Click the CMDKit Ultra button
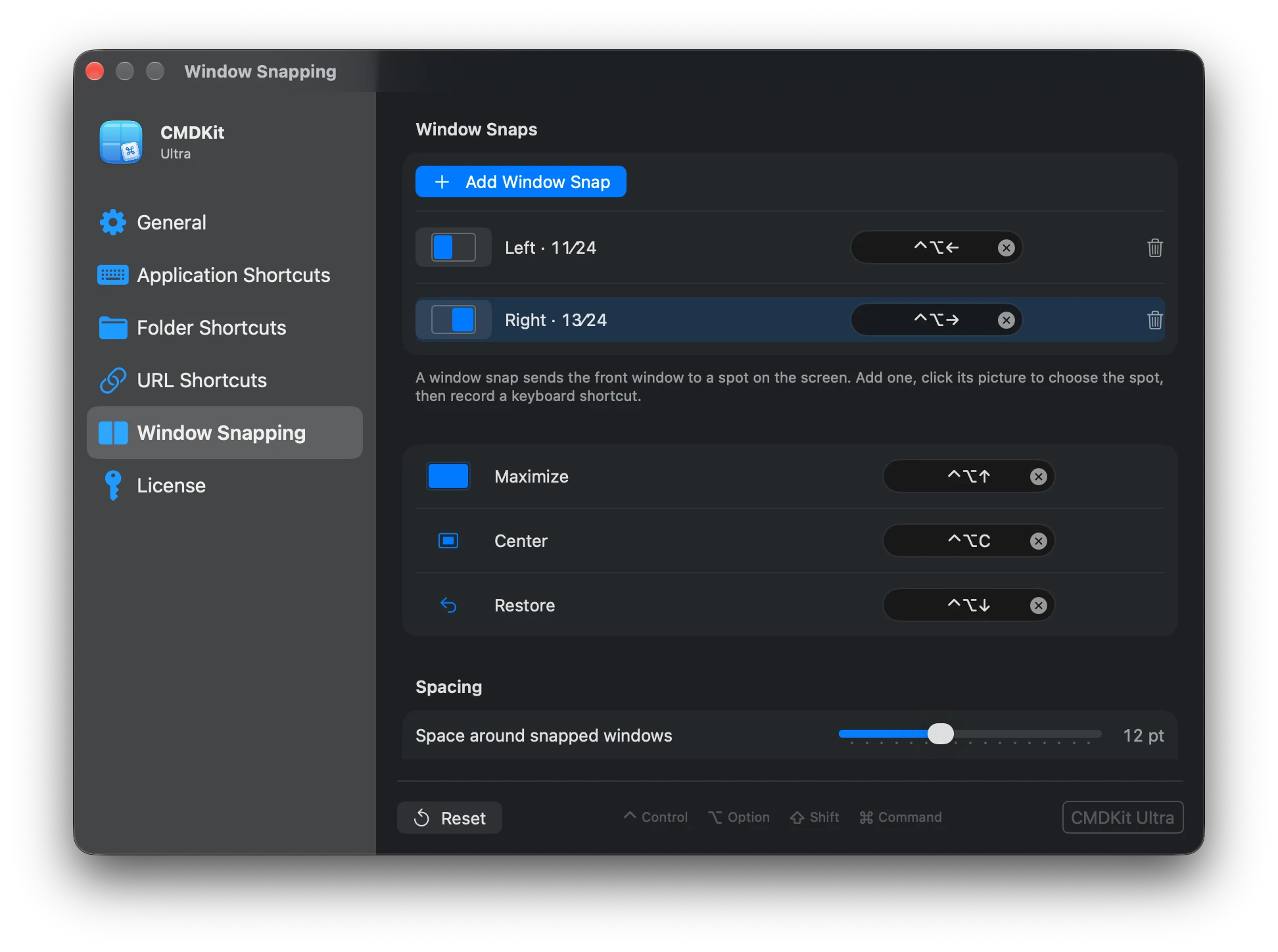This screenshot has height=952, width=1278. pos(1123,817)
